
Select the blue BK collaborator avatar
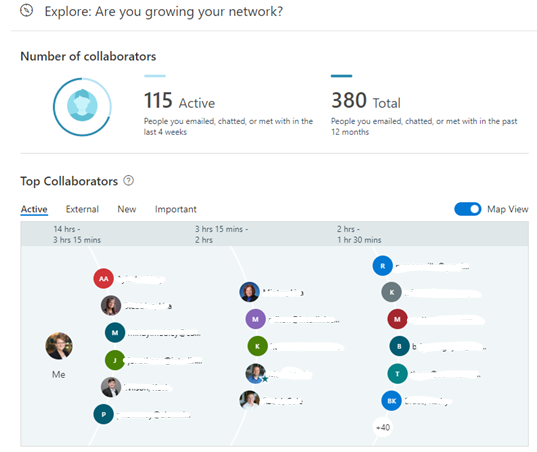[391, 400]
